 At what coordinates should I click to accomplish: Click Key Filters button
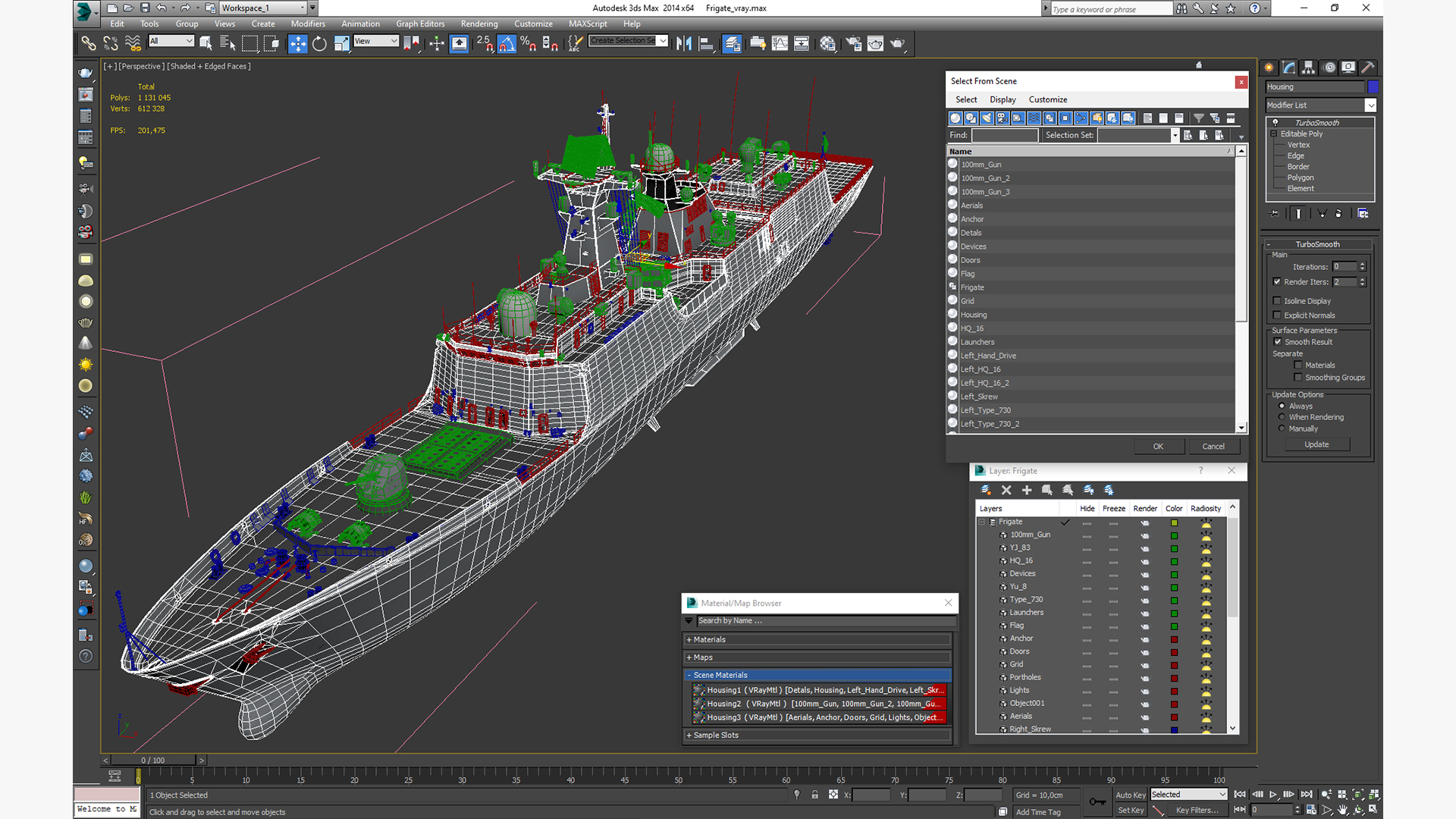pyautogui.click(x=1197, y=811)
